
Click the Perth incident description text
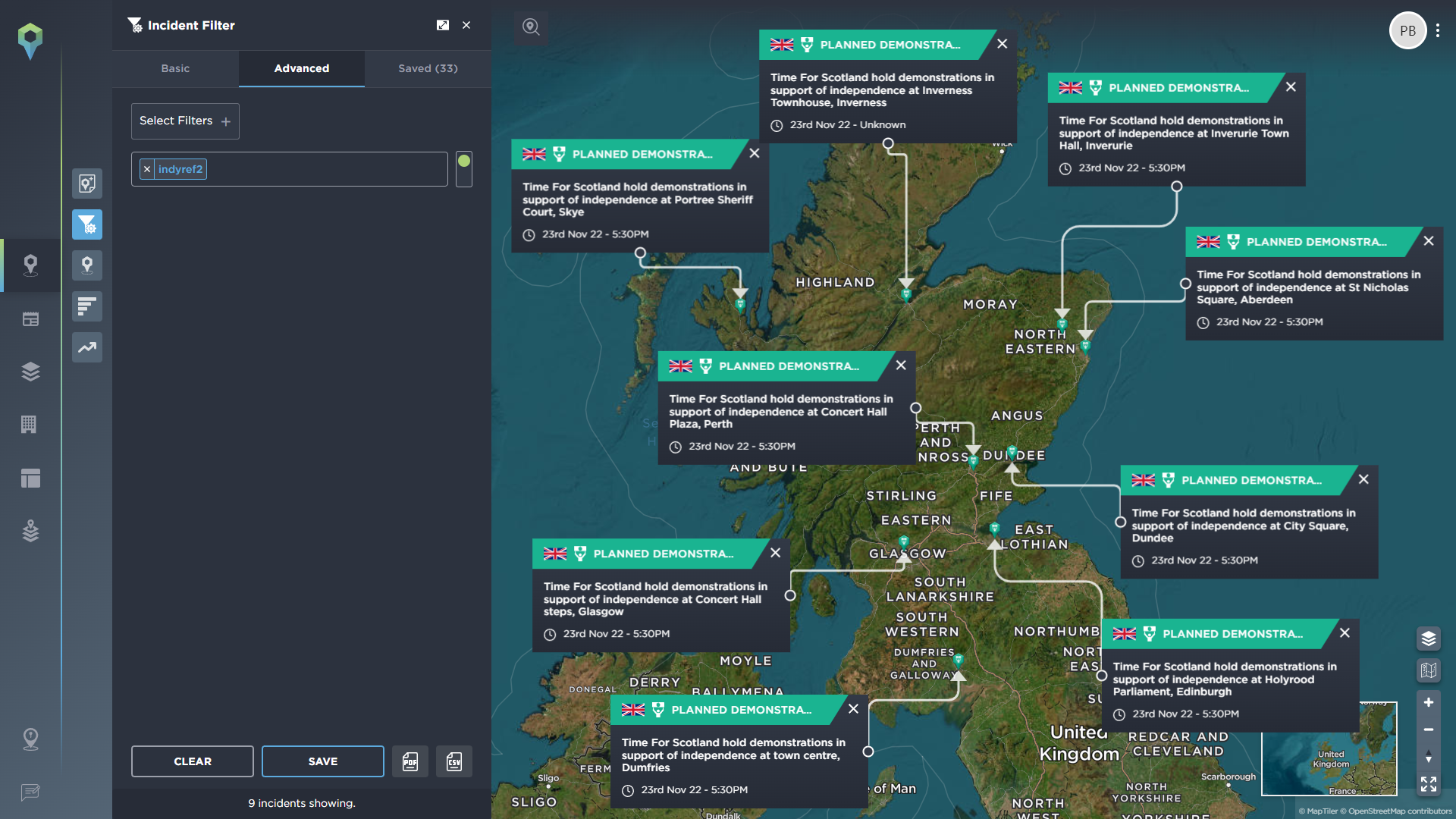click(781, 412)
